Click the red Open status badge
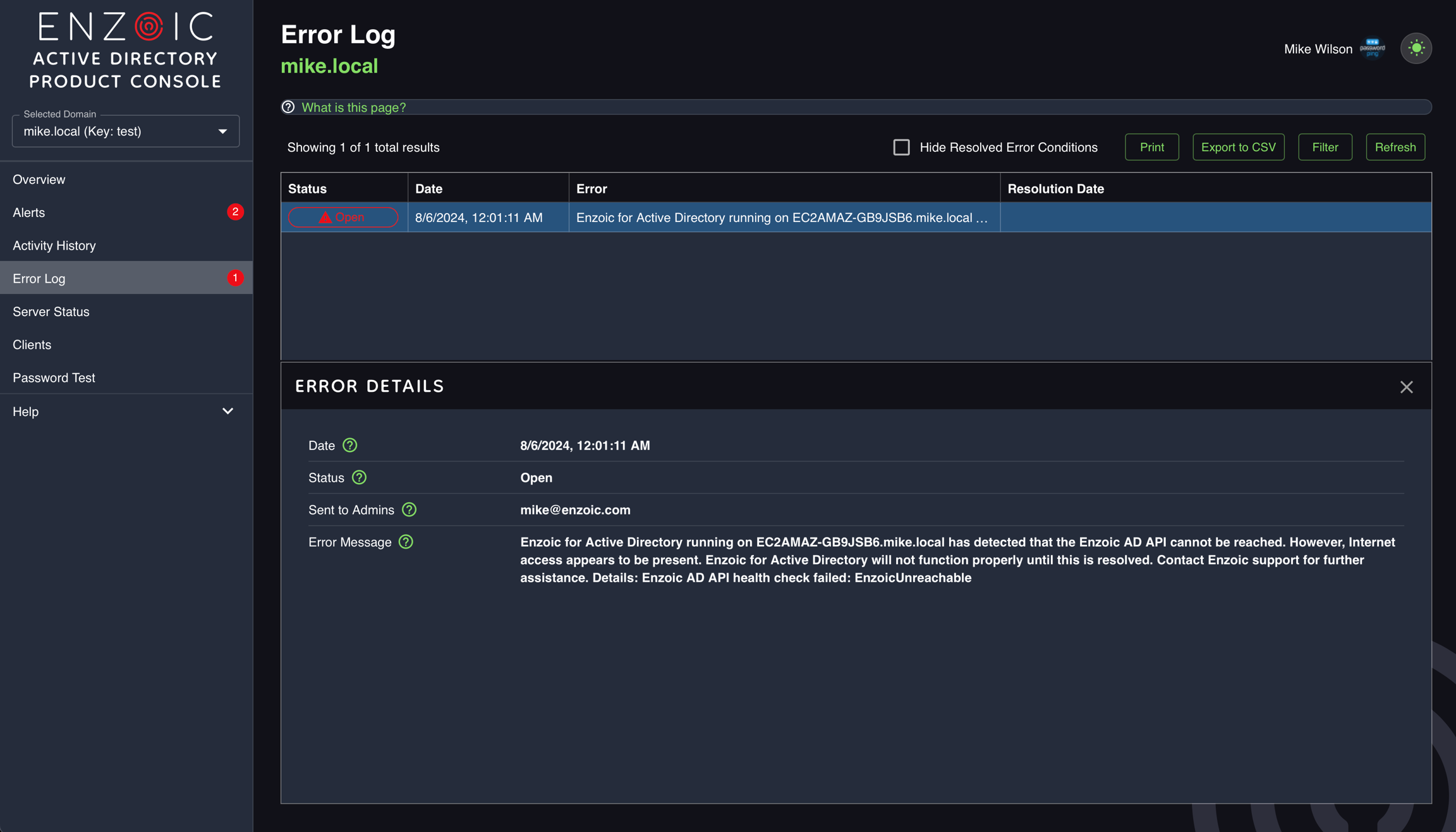Screen dimensions: 1456x832 [x=343, y=217]
